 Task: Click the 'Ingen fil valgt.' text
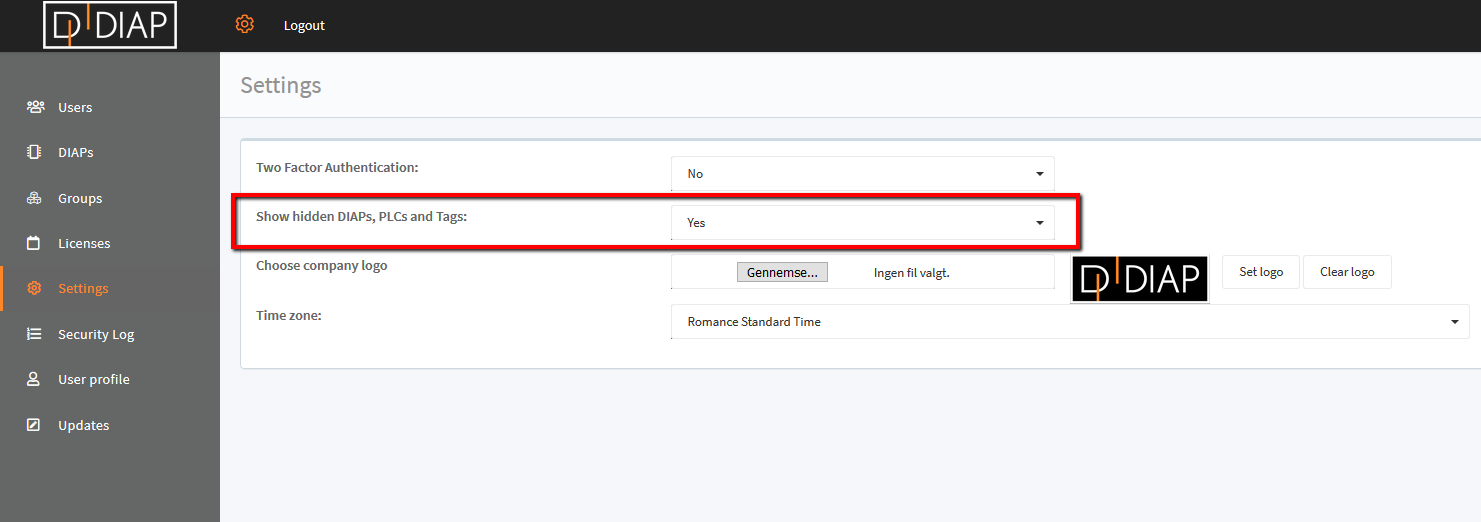[912, 272]
